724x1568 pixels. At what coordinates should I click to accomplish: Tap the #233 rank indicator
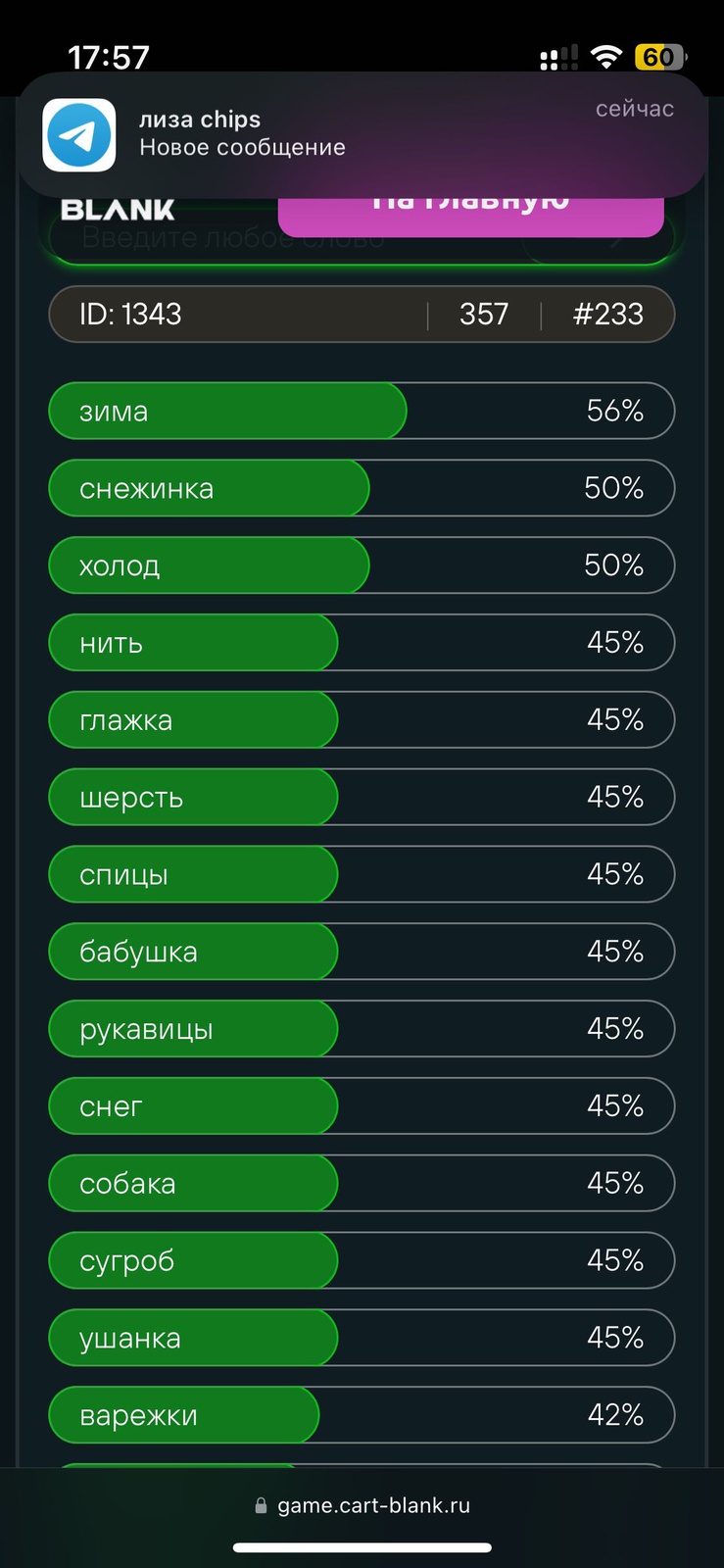click(x=607, y=315)
